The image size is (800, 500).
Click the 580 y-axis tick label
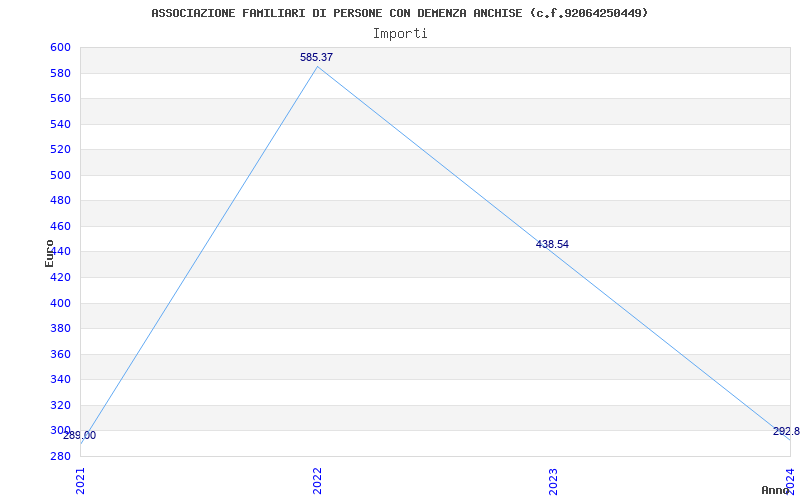(60, 73)
